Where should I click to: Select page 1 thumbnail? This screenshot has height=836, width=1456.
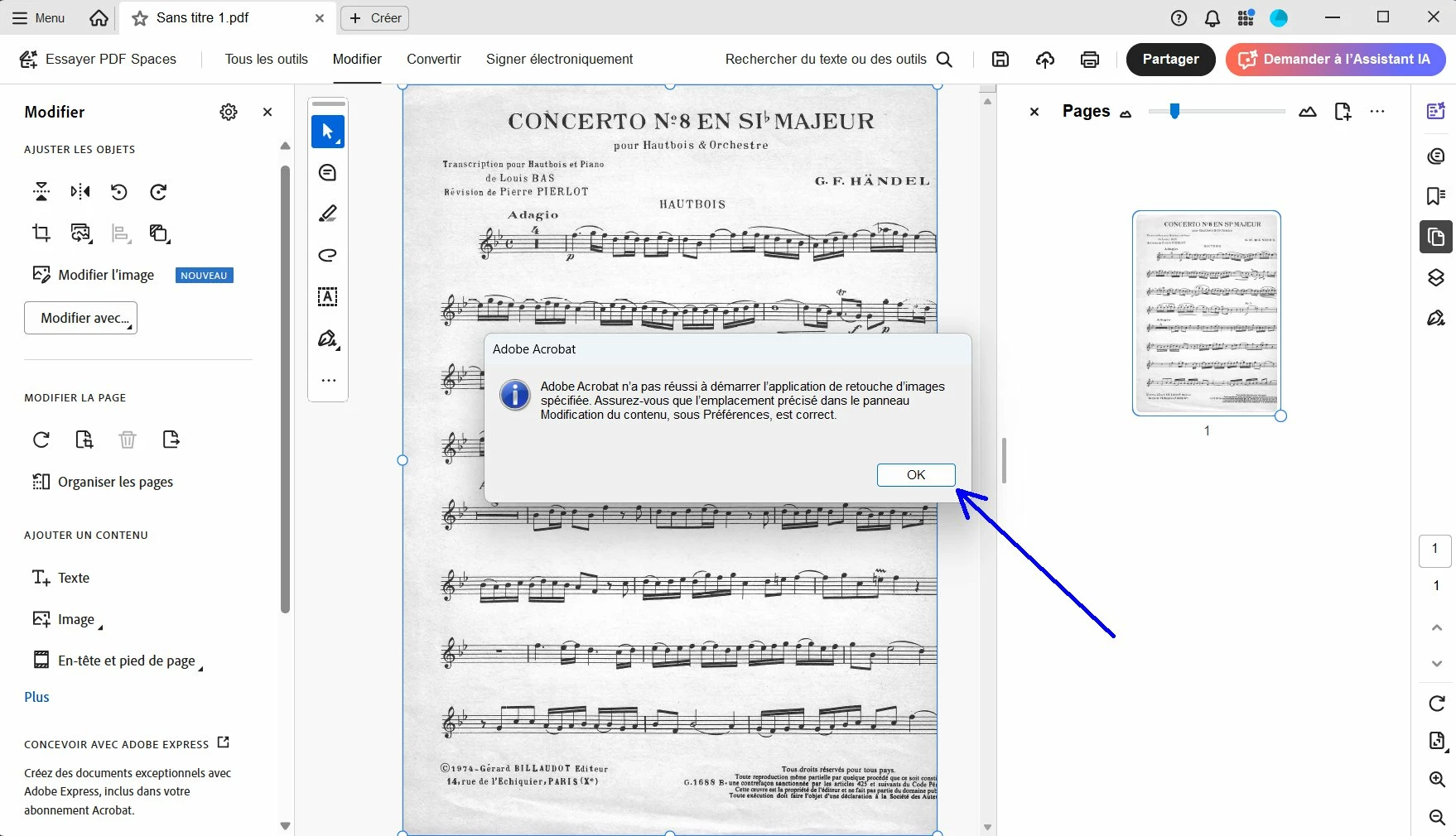click(1207, 313)
